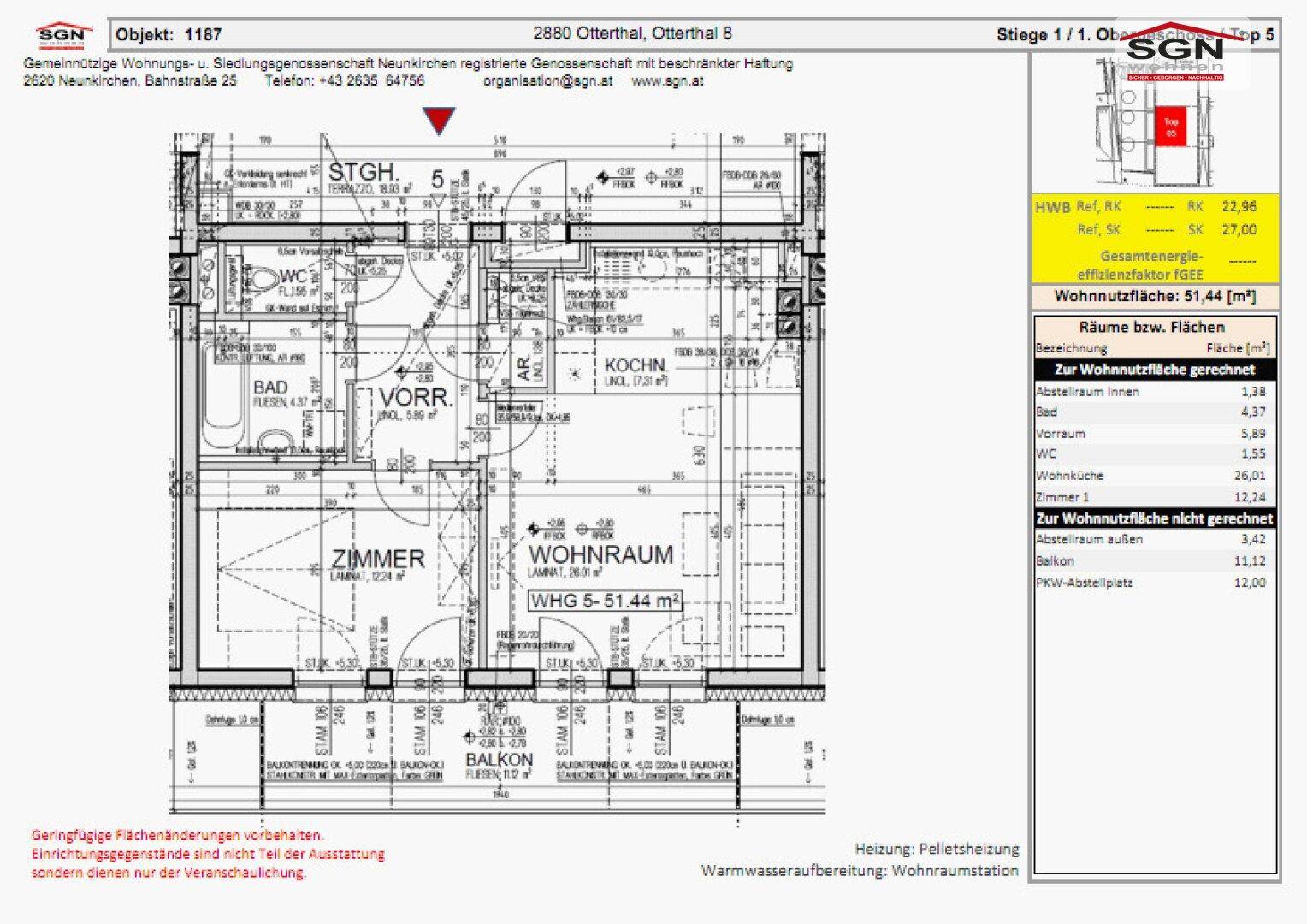The height and width of the screenshot is (924, 1307).
Task: Click the 'Objekt: 1187' header field
Action: 169,35
